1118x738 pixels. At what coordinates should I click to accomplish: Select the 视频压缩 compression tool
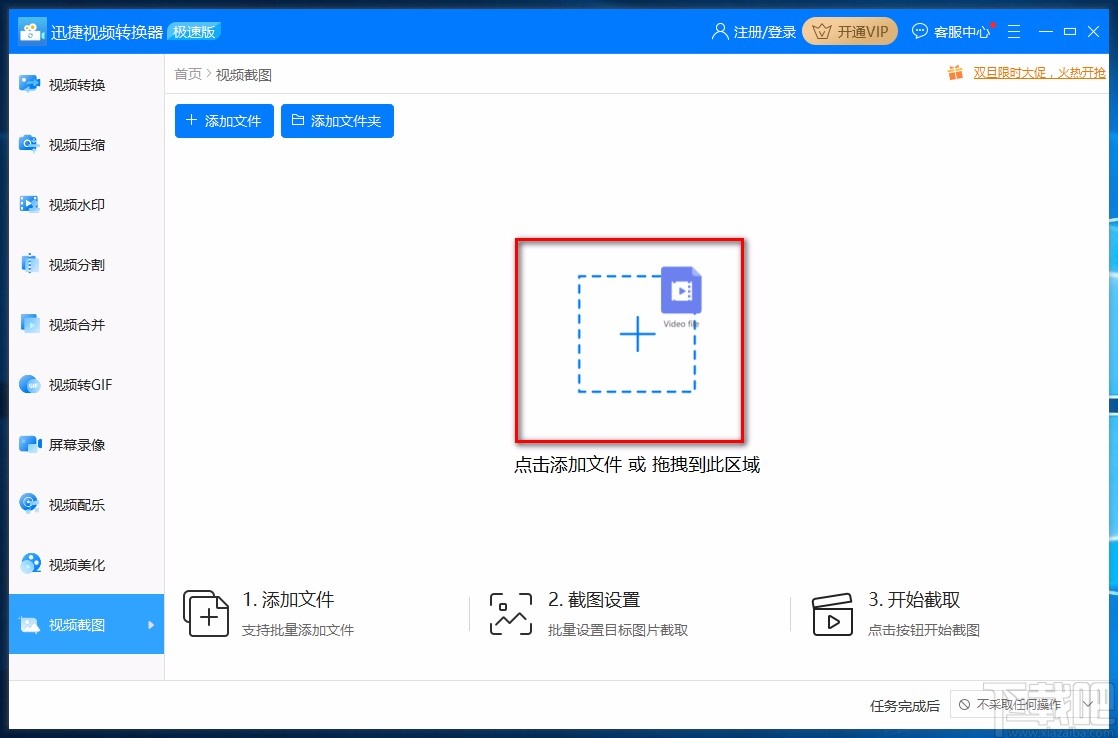(70, 144)
